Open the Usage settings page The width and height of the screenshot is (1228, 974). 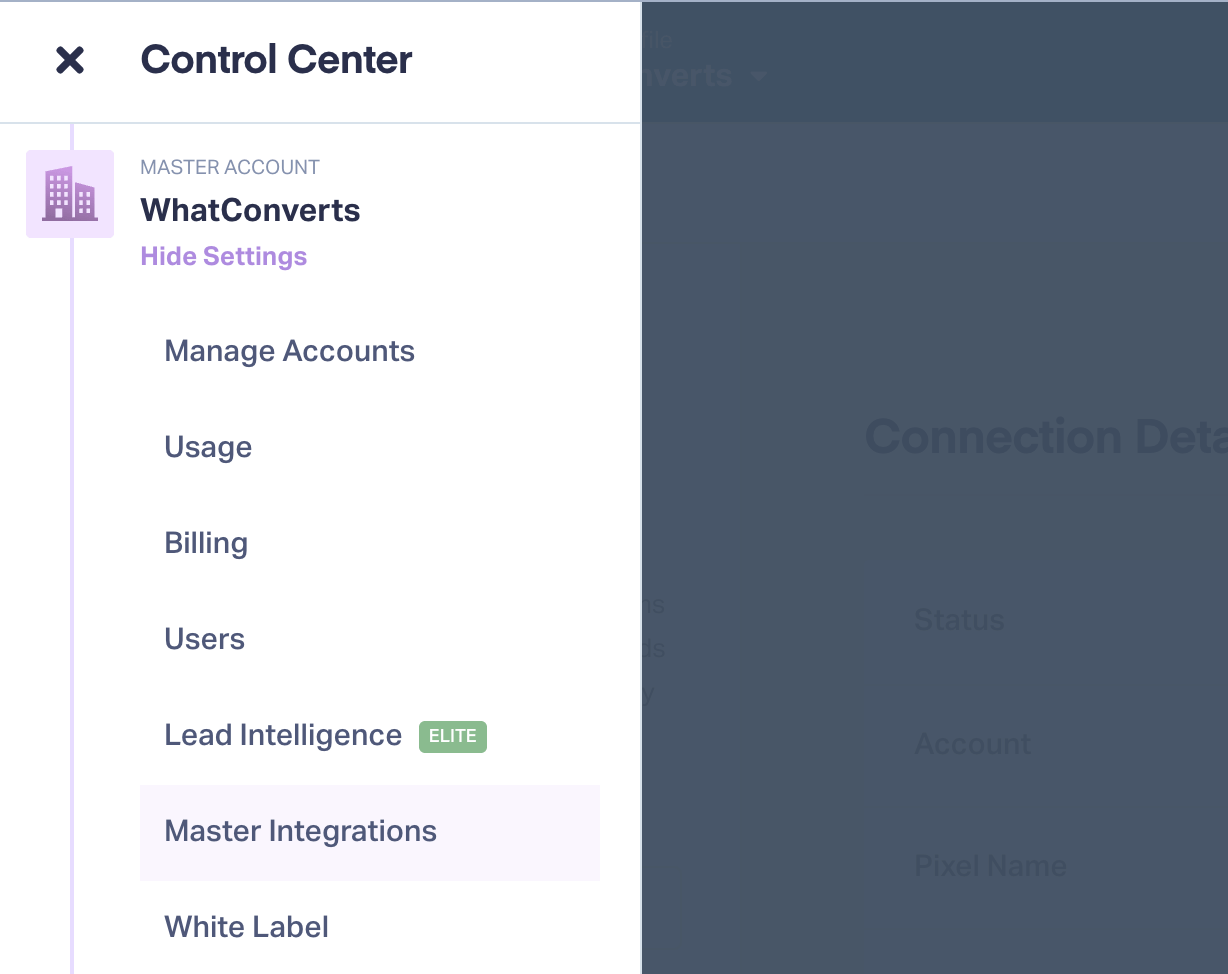pyautogui.click(x=208, y=447)
